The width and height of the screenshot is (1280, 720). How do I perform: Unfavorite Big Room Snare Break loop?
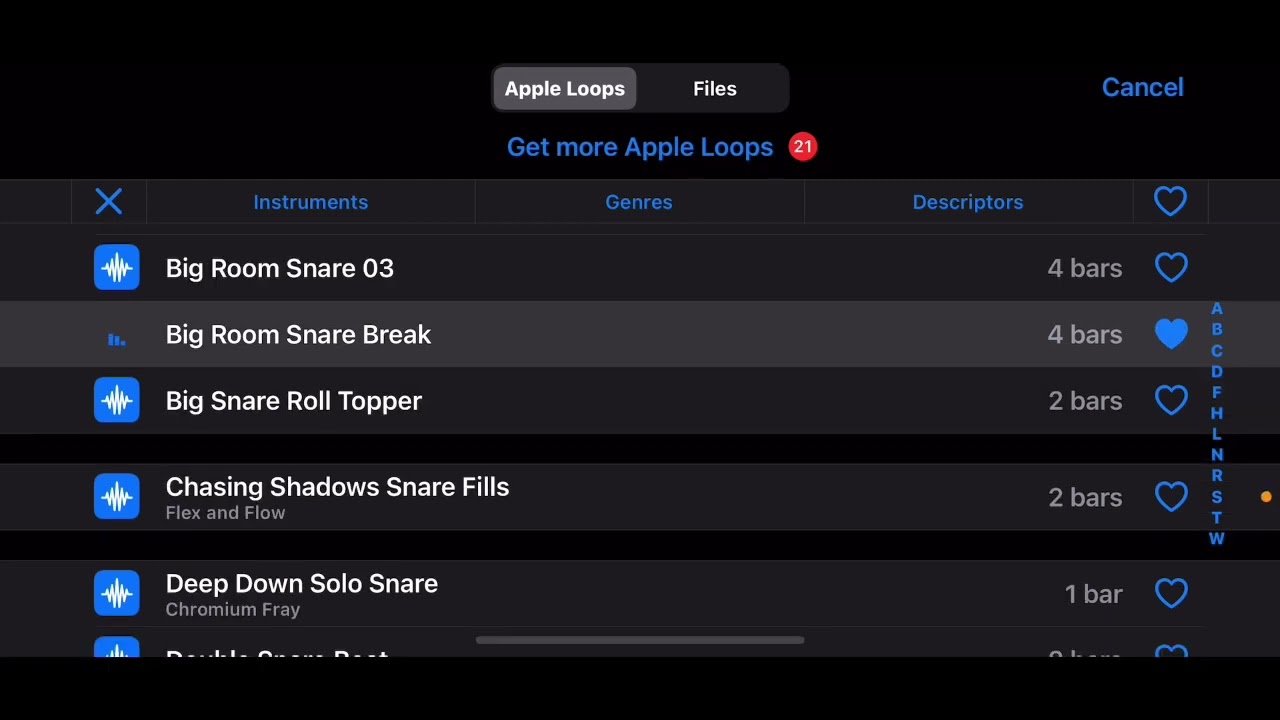click(1171, 334)
